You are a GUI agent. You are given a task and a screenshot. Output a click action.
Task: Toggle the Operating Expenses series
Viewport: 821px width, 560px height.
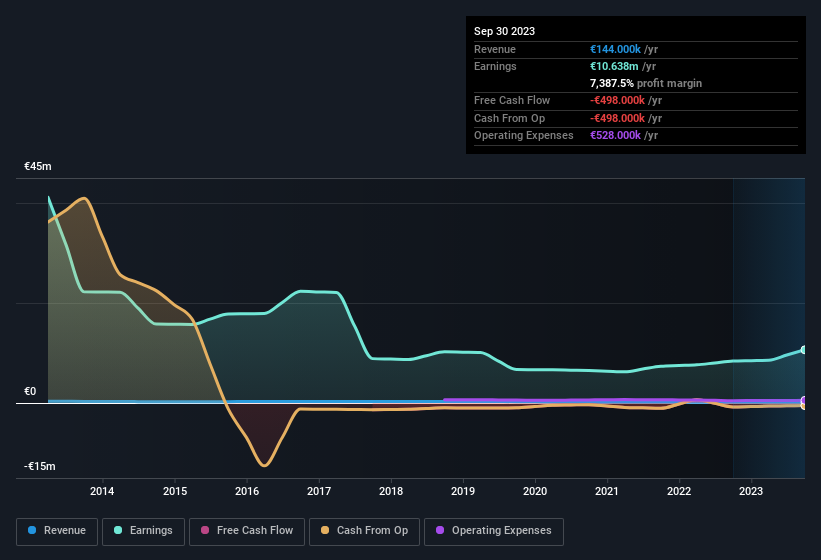coord(494,532)
